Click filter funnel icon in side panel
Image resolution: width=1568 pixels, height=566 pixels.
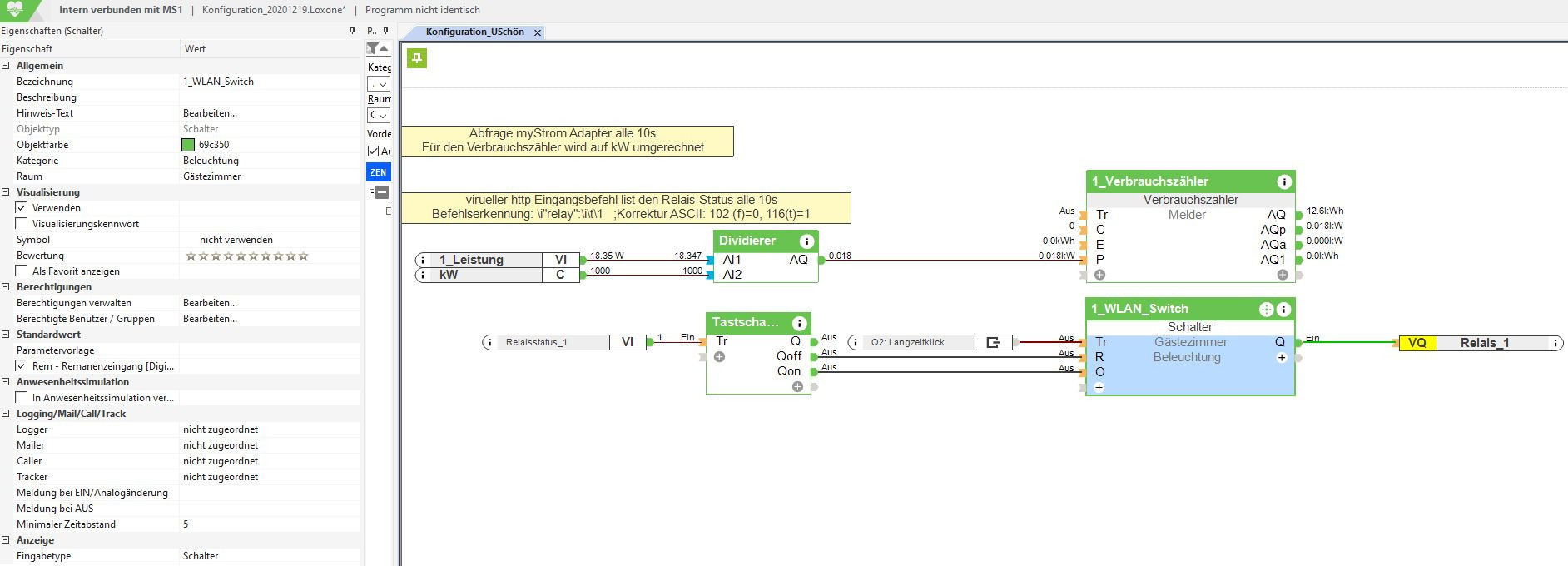373,48
